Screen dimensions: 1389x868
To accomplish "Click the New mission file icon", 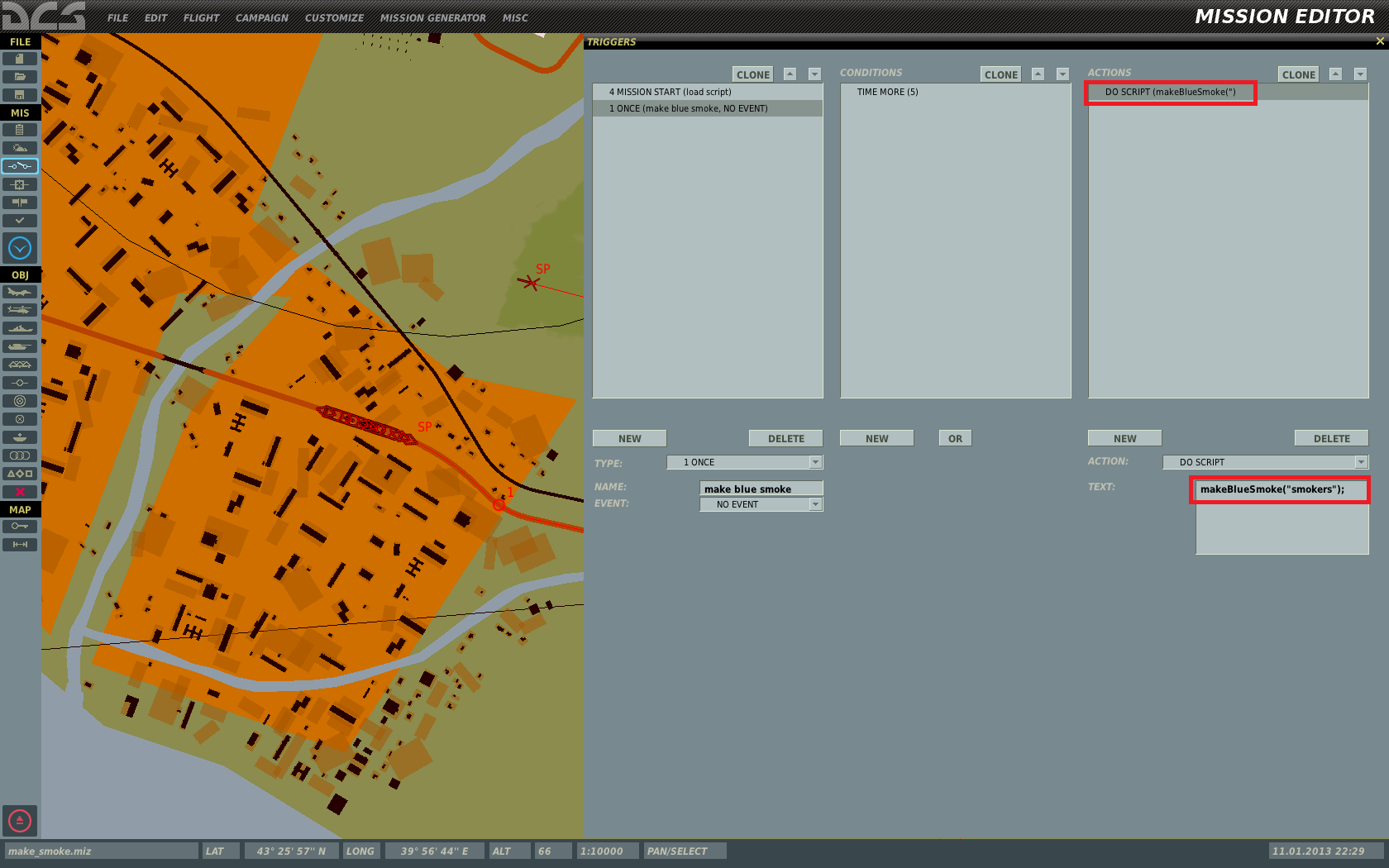I will (20, 59).
